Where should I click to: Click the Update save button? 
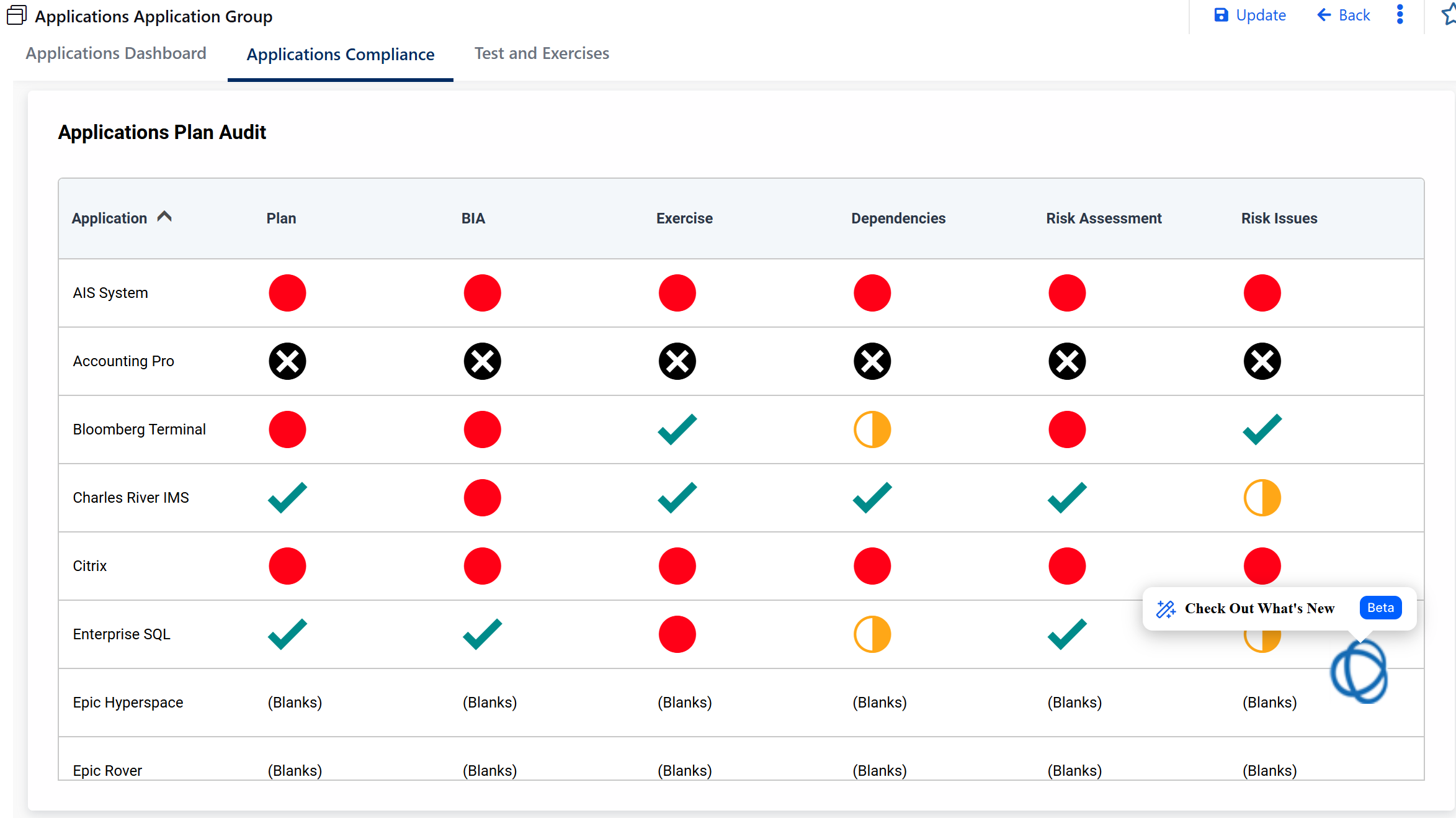[x=1249, y=16]
